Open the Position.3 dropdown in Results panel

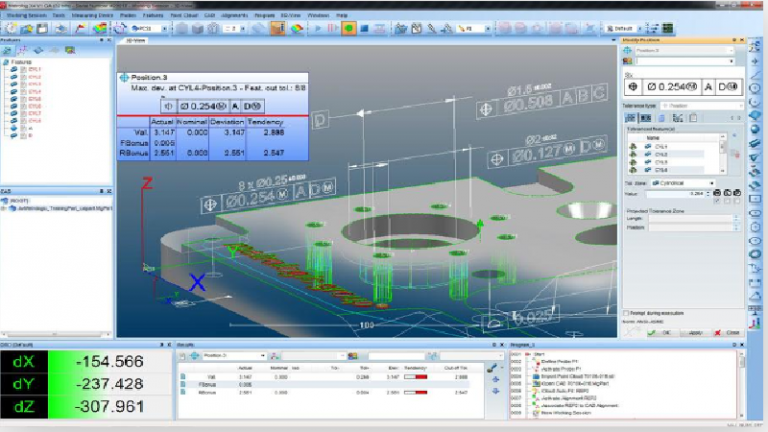[x=263, y=356]
